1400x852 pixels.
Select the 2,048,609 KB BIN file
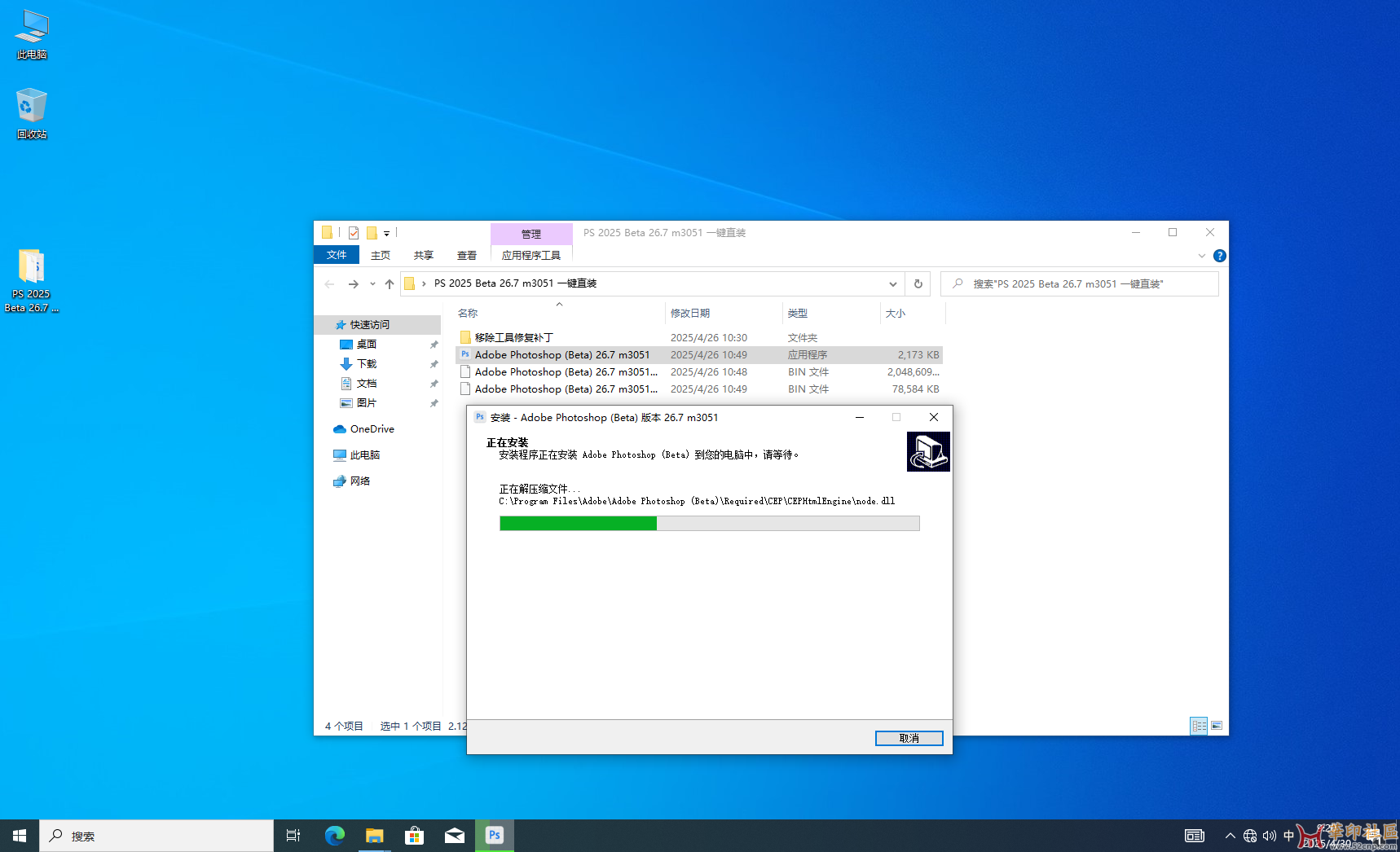click(x=699, y=371)
